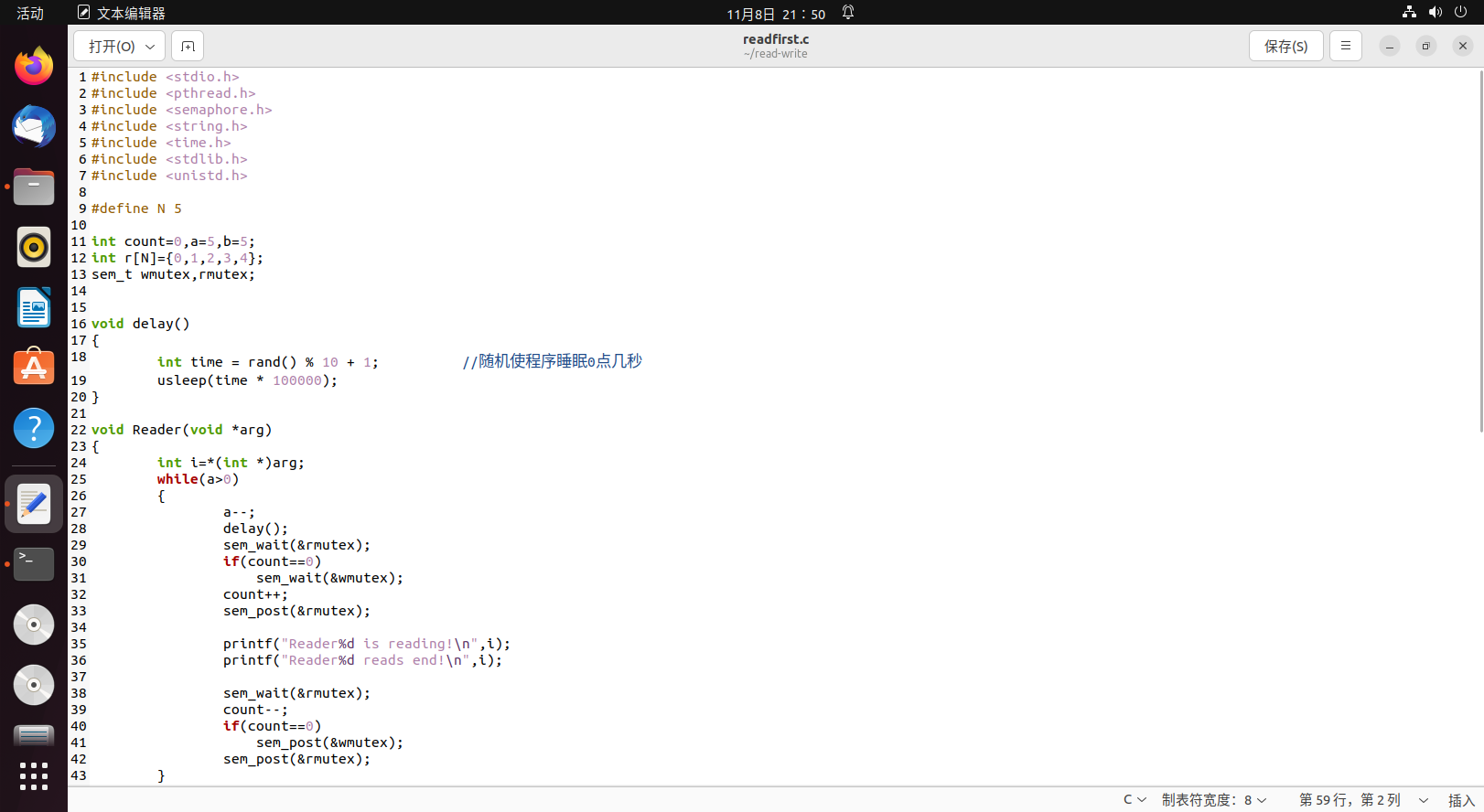Click the #include <semaphore.h> line

pos(181,110)
